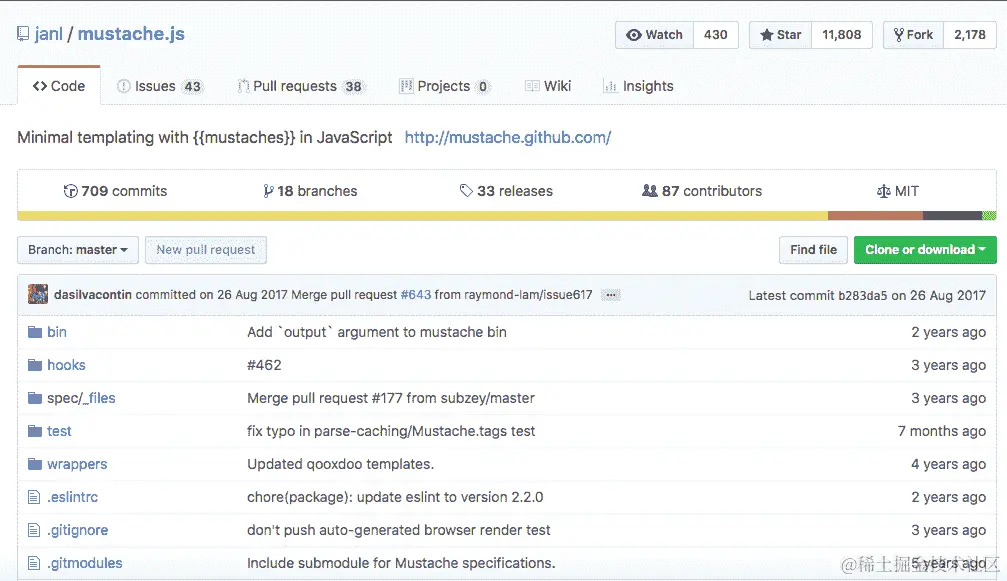
Task: Click the Find file button
Action: coord(813,250)
